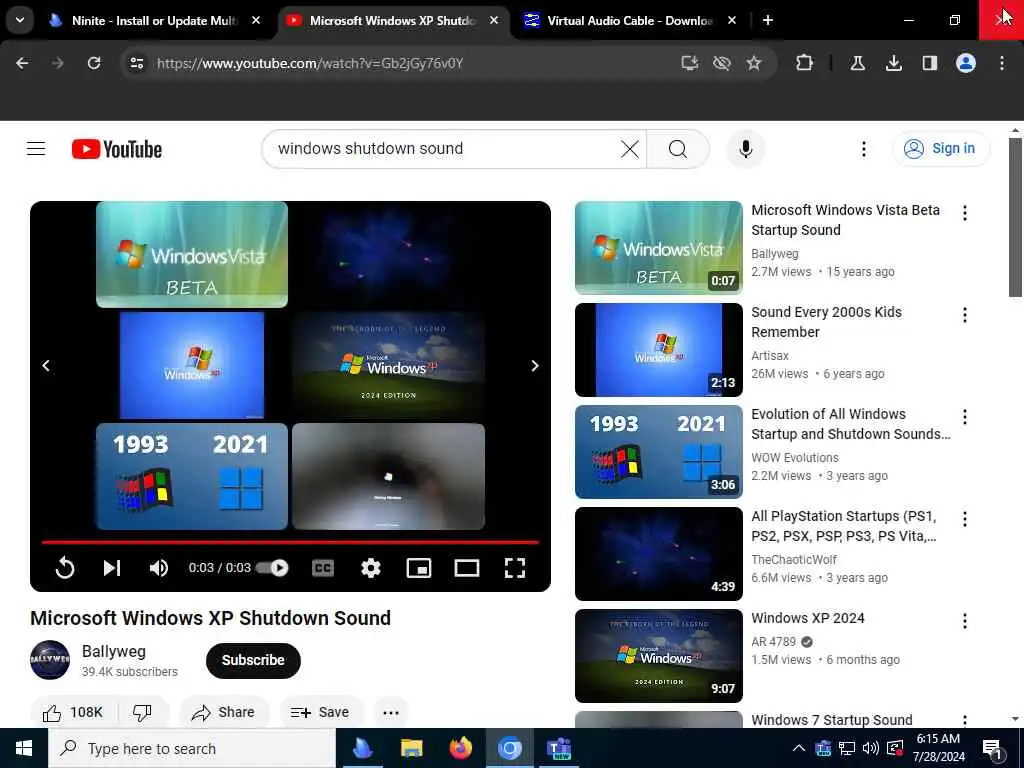Open File Explorer from taskbar
Screen dimensions: 1024x768
[411, 748]
